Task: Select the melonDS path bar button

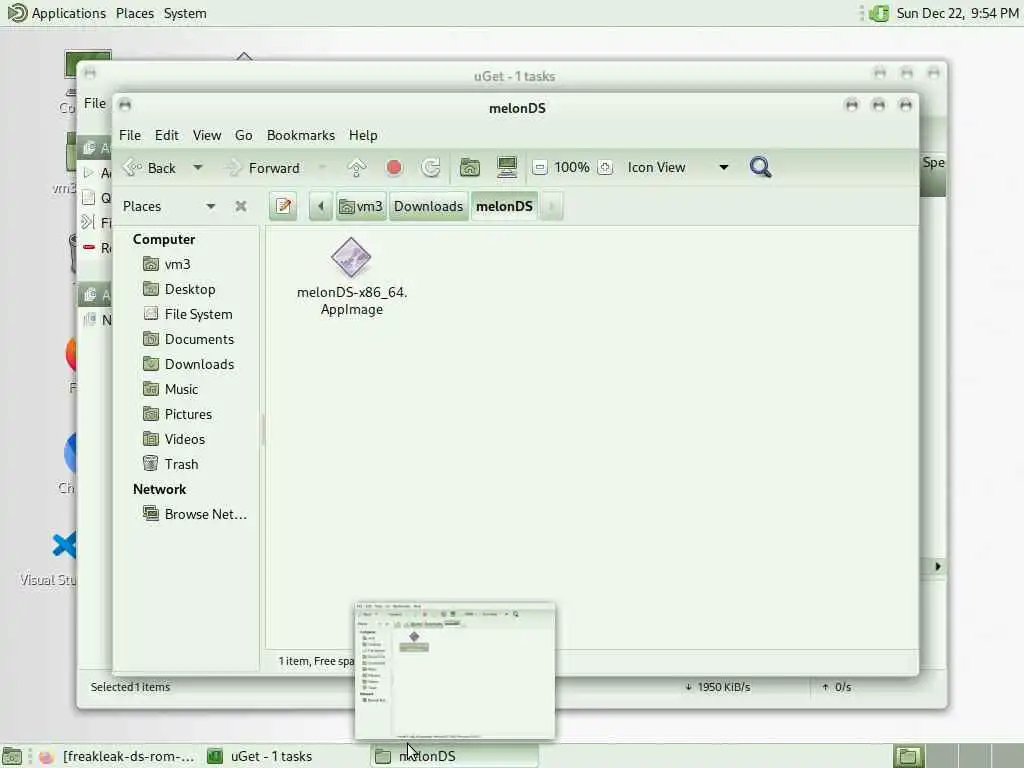Action: click(504, 206)
